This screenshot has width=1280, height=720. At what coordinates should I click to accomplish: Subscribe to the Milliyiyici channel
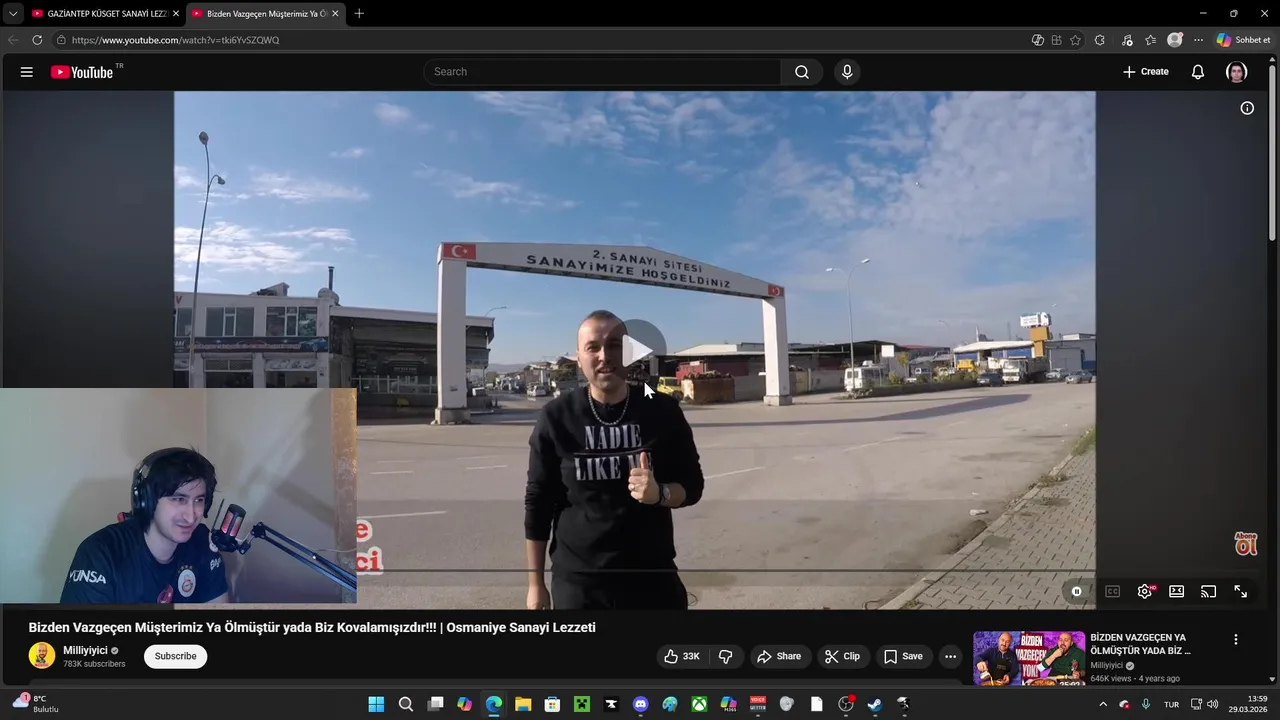tap(175, 656)
